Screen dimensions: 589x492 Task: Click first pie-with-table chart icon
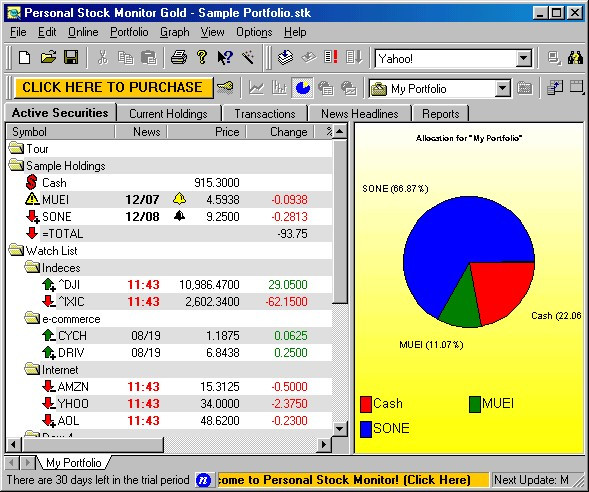[x=326, y=88]
